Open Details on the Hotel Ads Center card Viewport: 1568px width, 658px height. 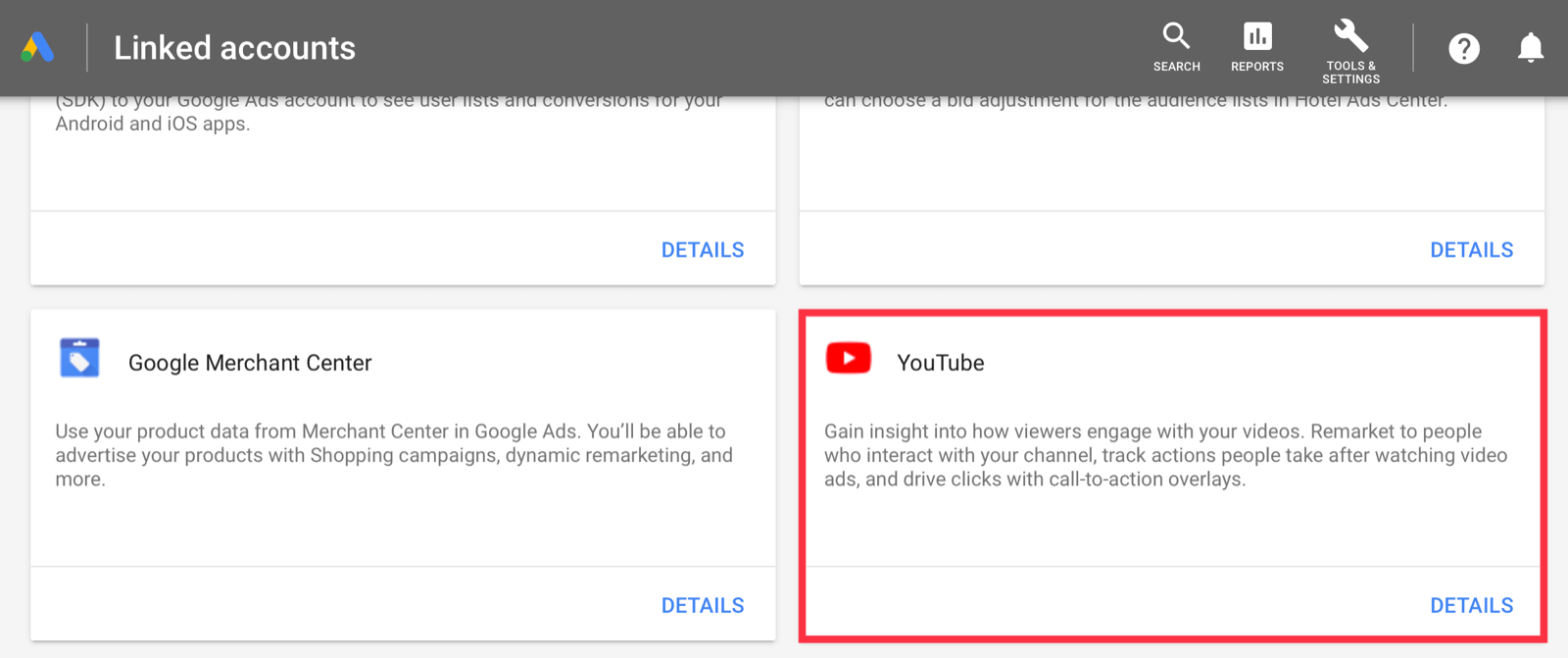pos(1471,250)
